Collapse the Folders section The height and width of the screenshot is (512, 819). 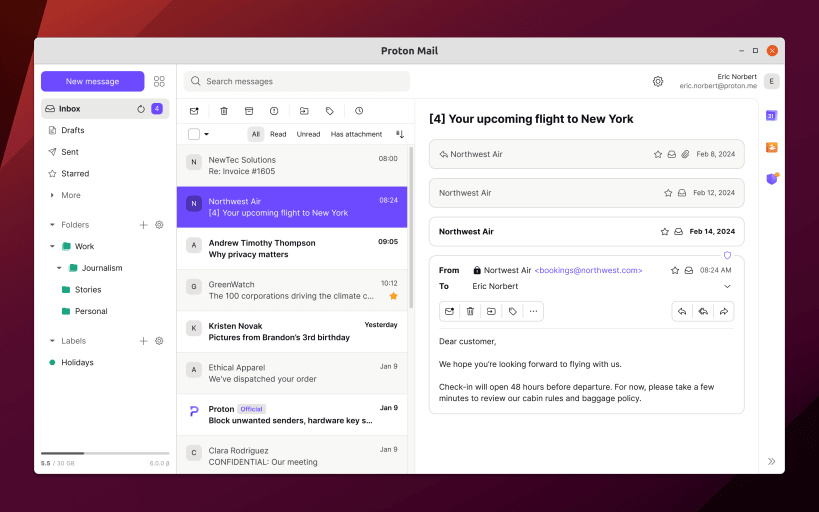52,225
